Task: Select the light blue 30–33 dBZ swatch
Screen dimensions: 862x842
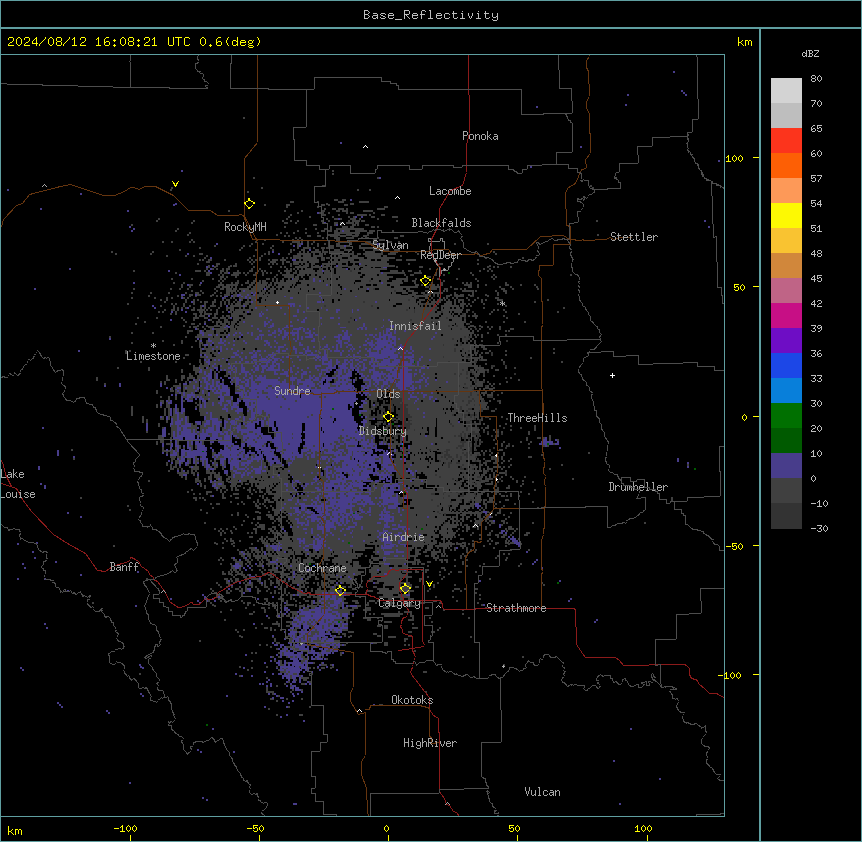Action: pyautogui.click(x=786, y=391)
